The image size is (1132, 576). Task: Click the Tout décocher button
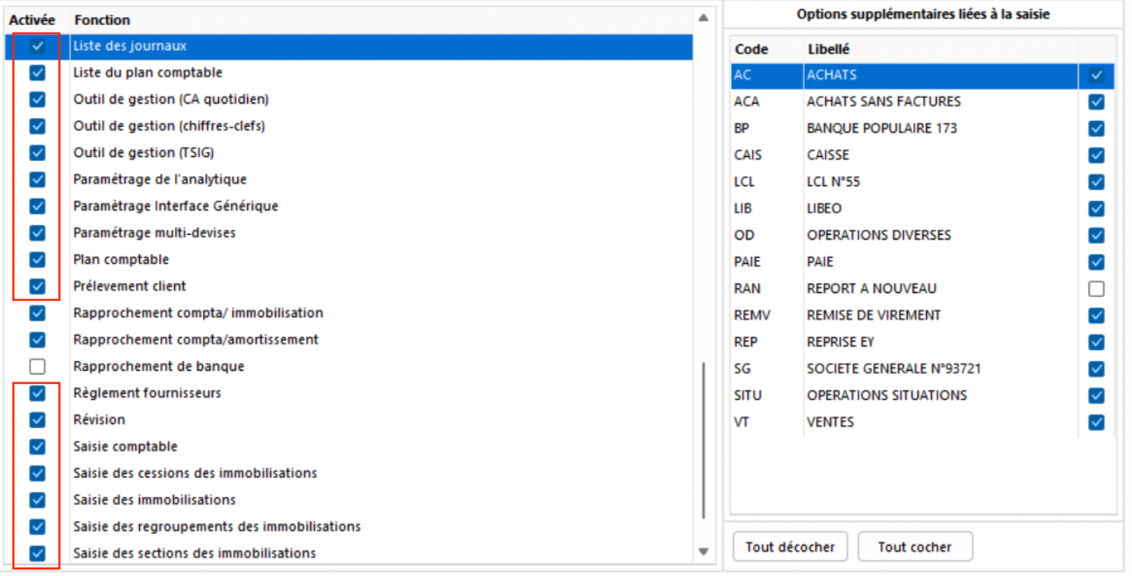pos(790,547)
